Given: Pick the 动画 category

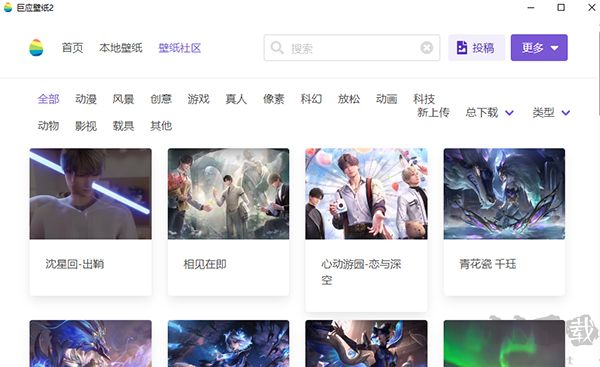Looking at the screenshot, I should tap(386, 99).
